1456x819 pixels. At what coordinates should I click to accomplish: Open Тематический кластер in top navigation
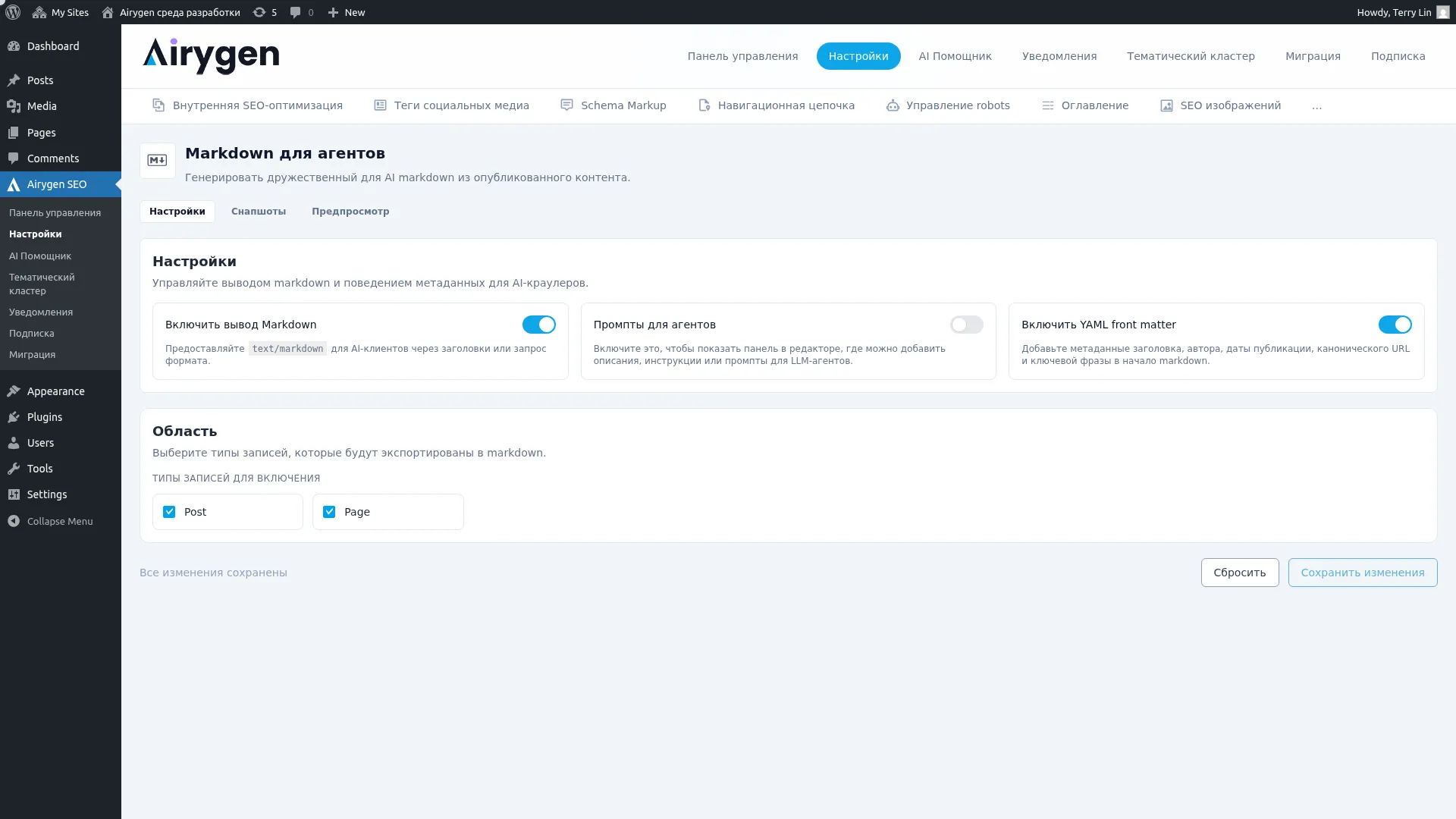pyautogui.click(x=1191, y=56)
